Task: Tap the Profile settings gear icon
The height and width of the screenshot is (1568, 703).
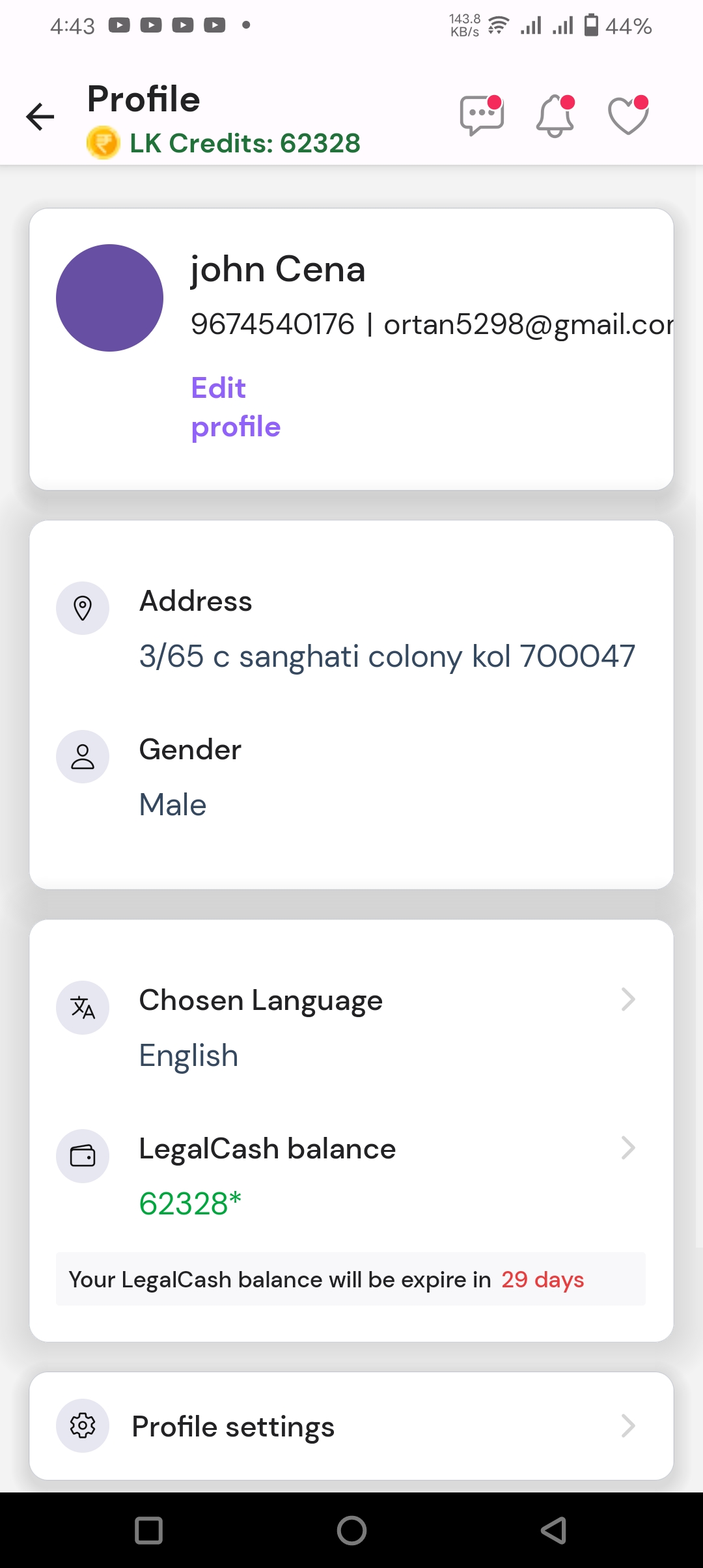Action: (83, 1426)
